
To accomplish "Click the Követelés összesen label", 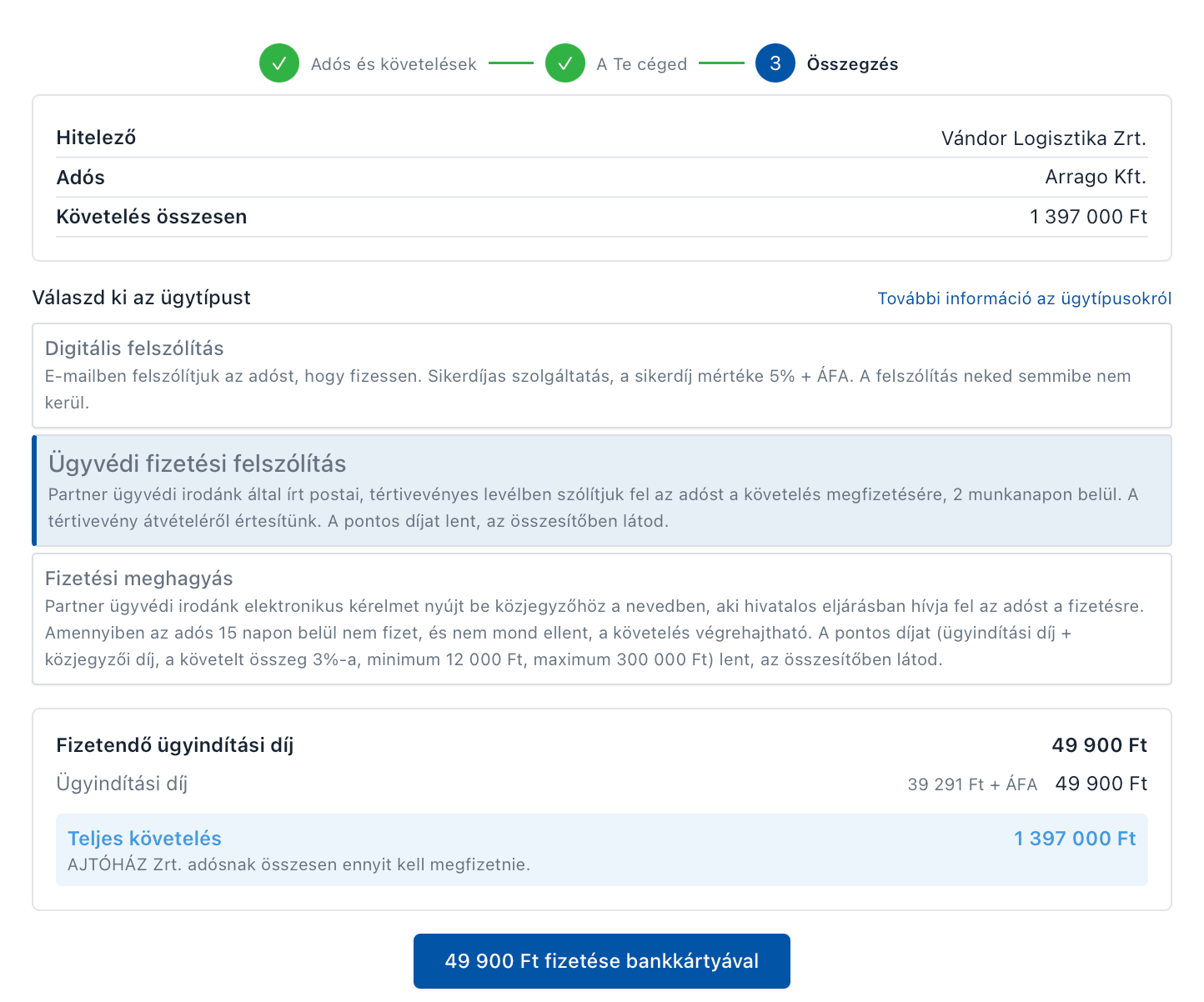I will [x=152, y=217].
